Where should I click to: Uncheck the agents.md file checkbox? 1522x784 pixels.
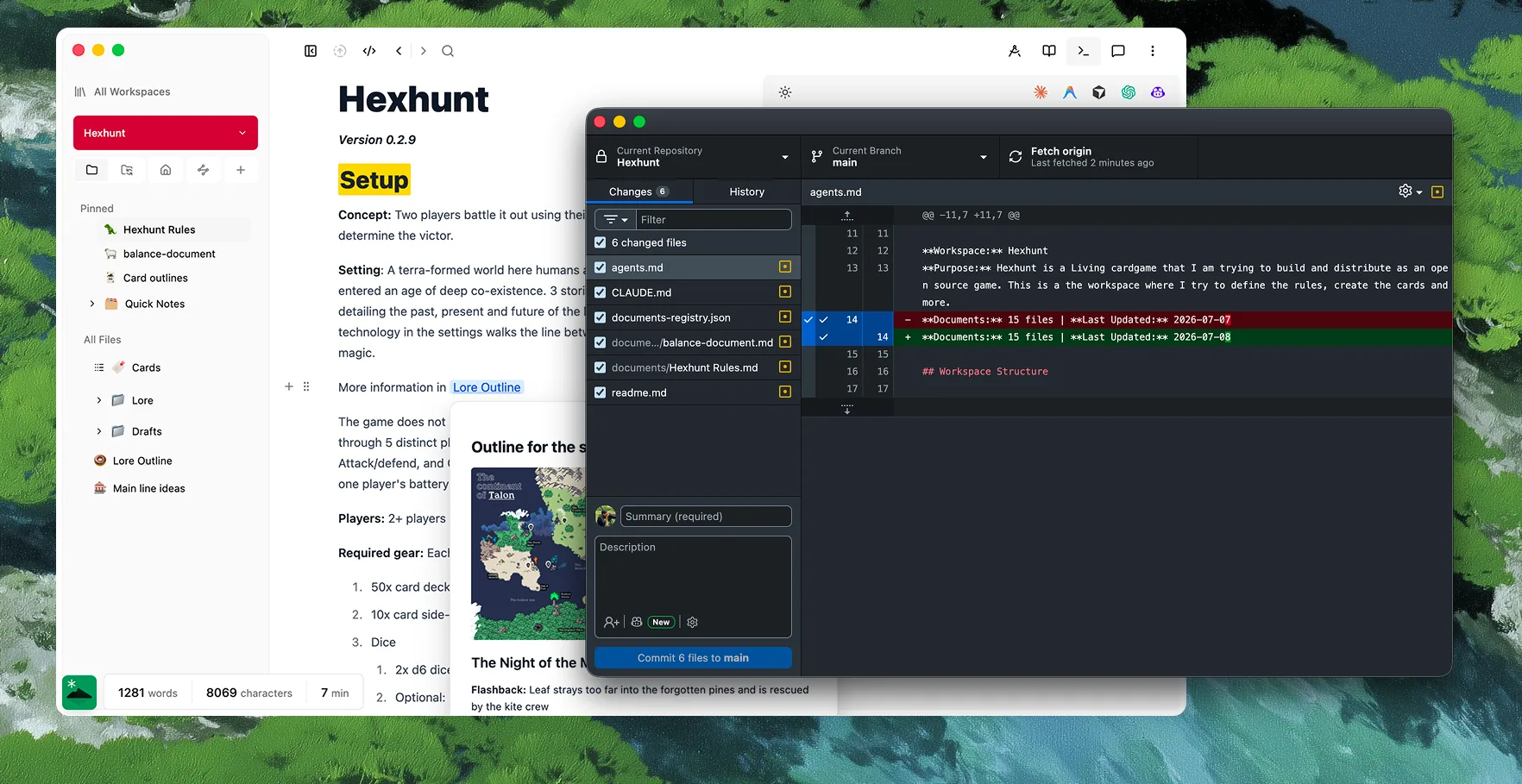pos(601,267)
